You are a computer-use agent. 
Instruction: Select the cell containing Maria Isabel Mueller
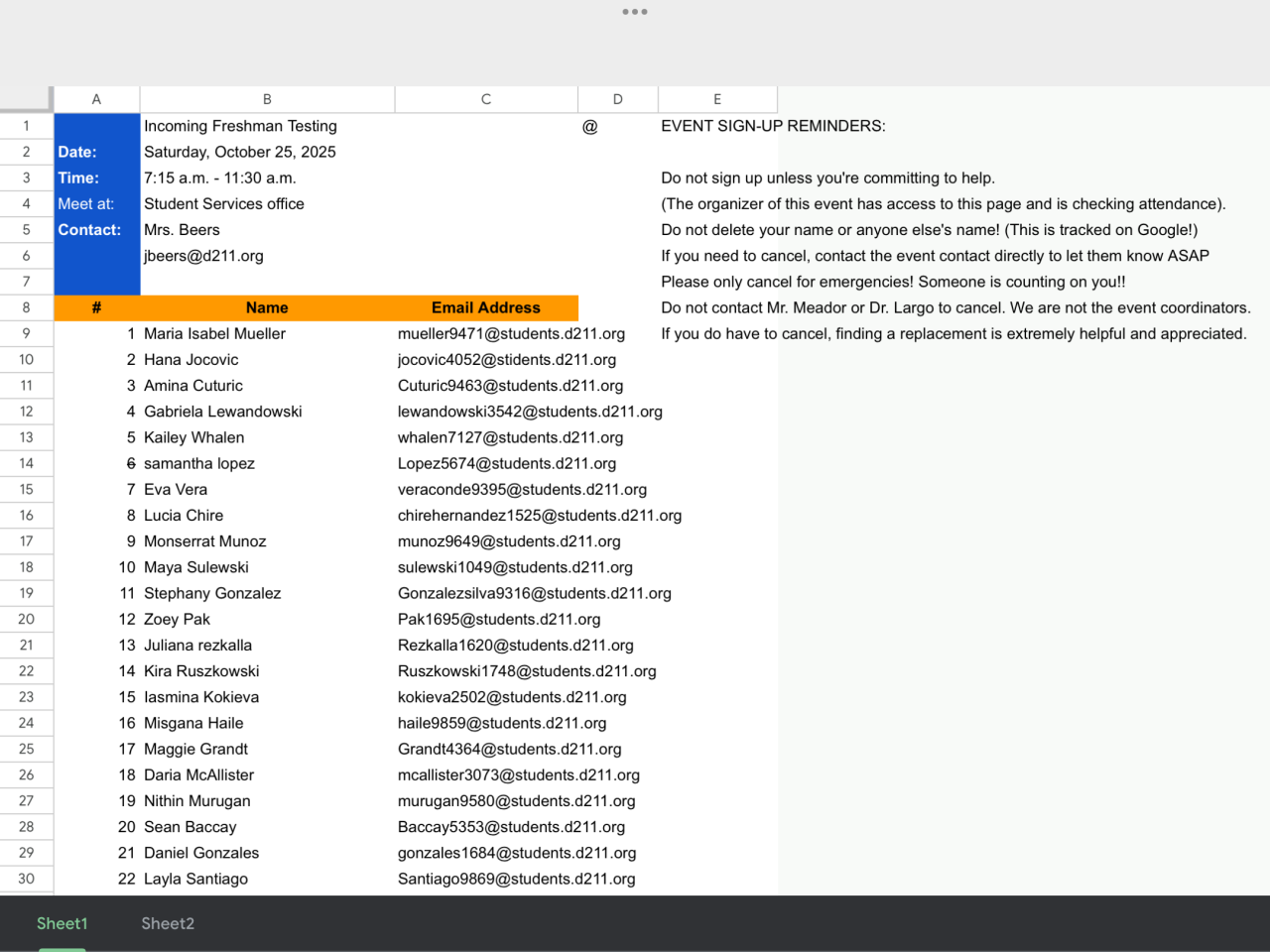pos(215,334)
